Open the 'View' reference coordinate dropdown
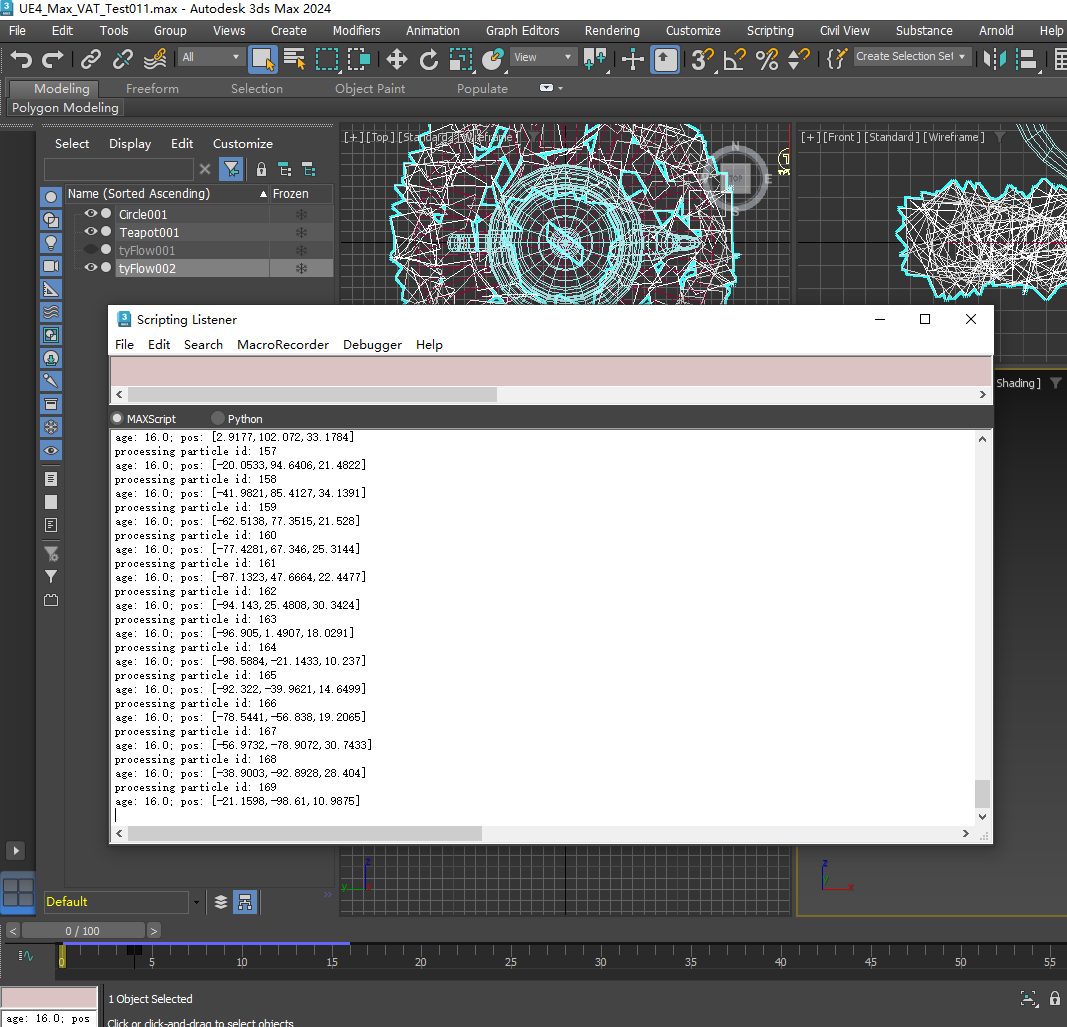 coord(542,57)
